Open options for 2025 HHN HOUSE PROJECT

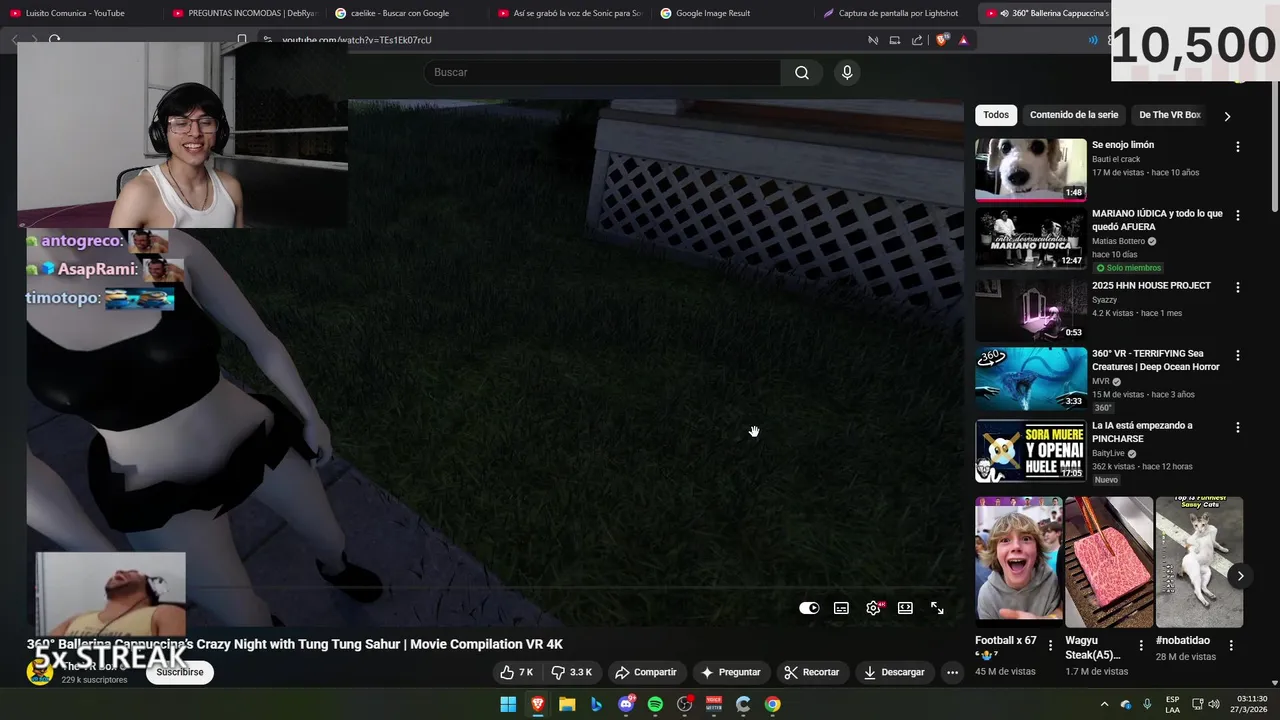tap(1238, 287)
